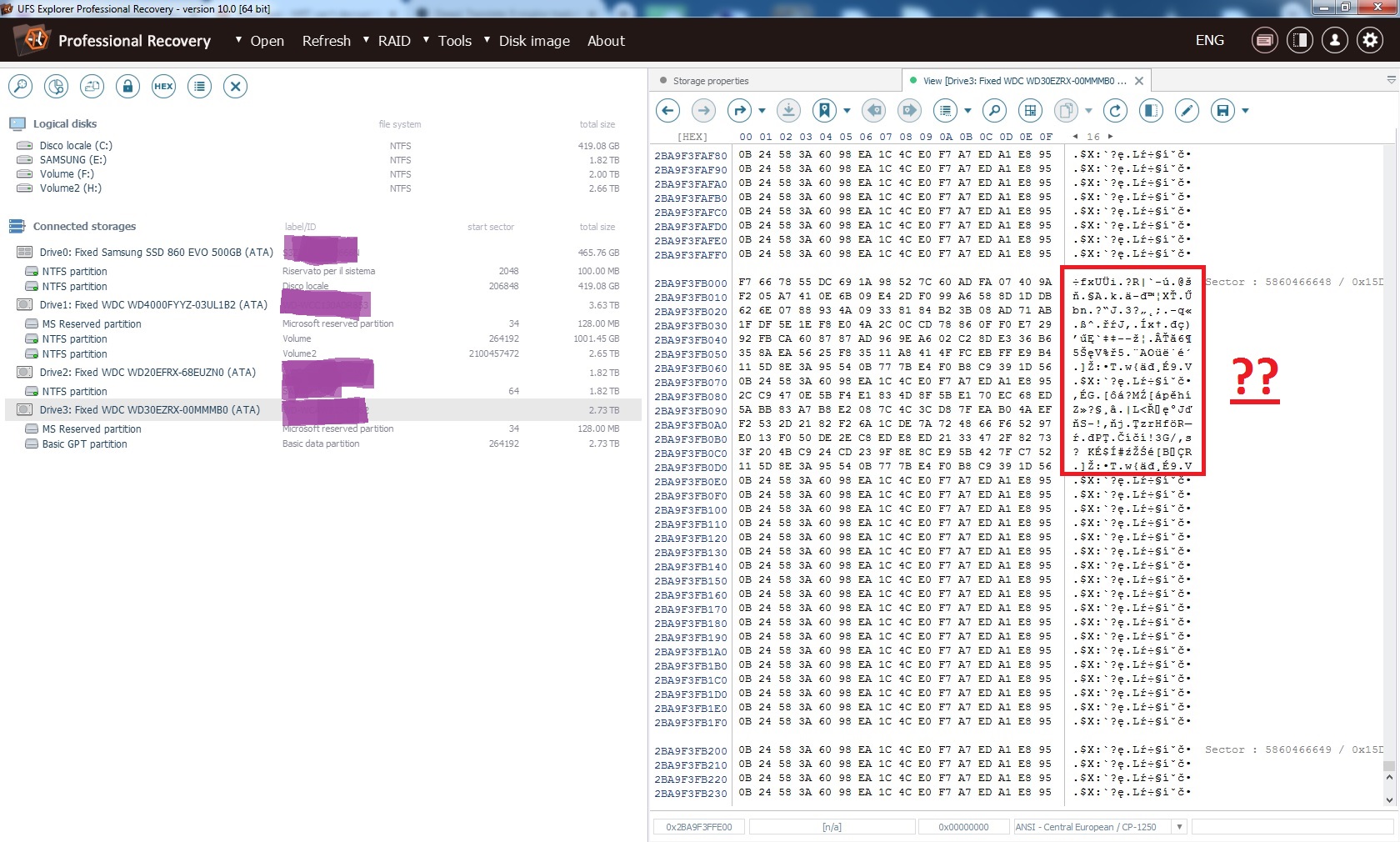
Task: Select the MS Reserved partition under Drive1
Action: tap(323, 324)
